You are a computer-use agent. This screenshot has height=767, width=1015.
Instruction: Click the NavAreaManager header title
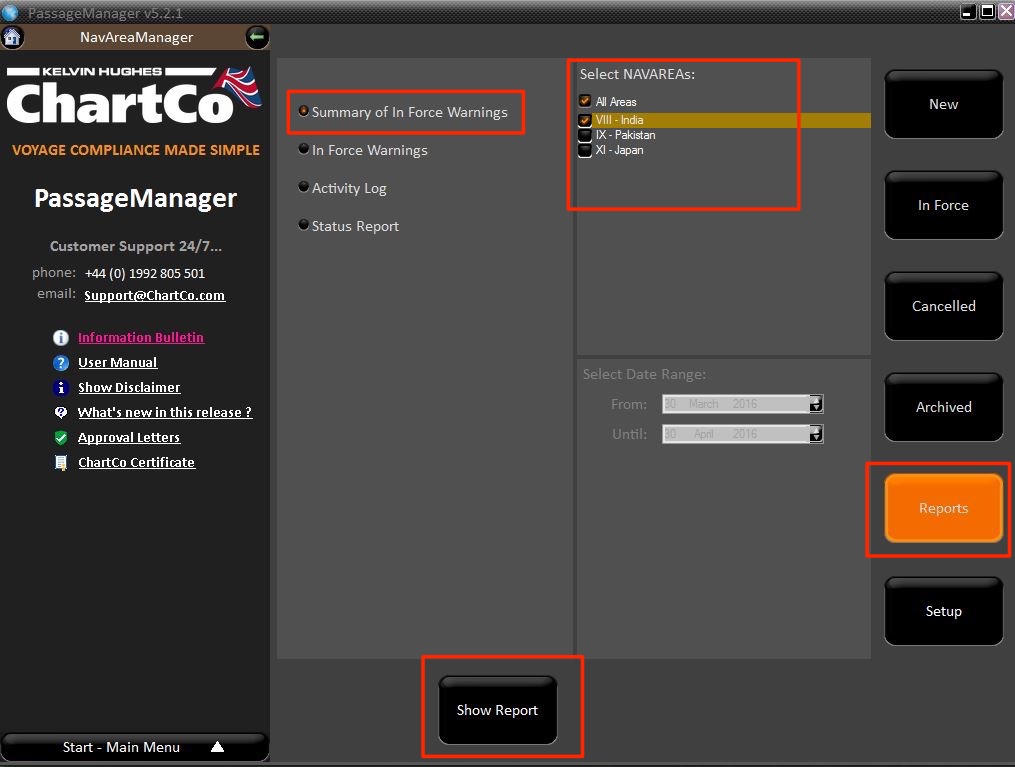[136, 38]
